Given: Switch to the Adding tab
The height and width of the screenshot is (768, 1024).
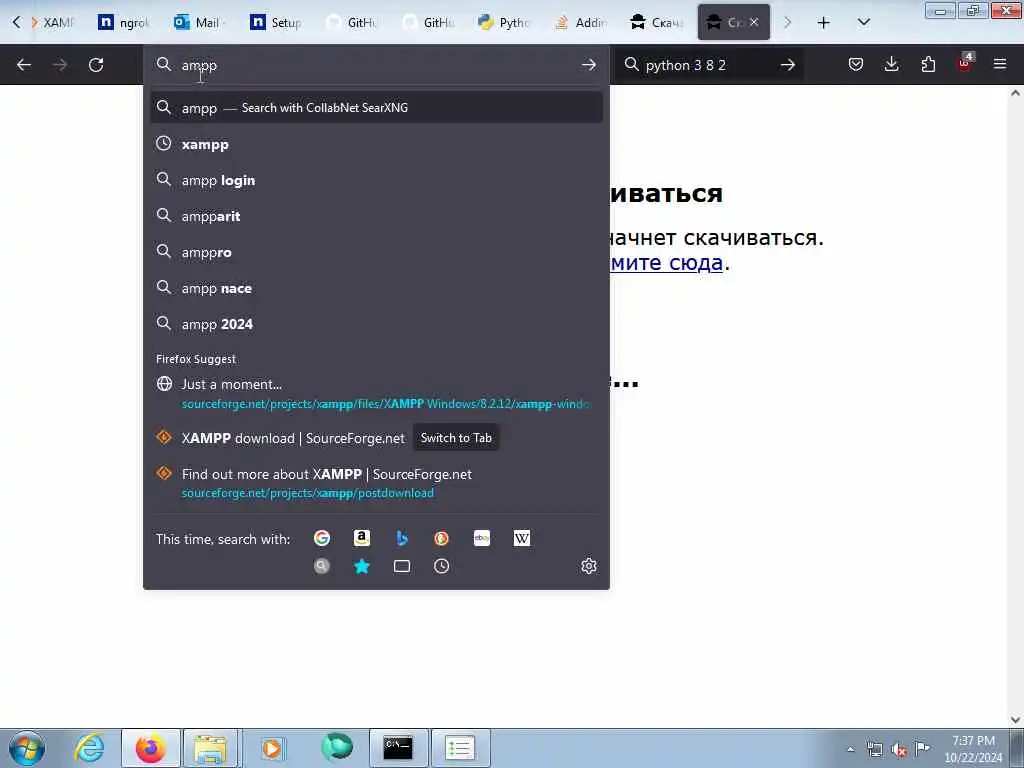Looking at the screenshot, I should pos(580,22).
